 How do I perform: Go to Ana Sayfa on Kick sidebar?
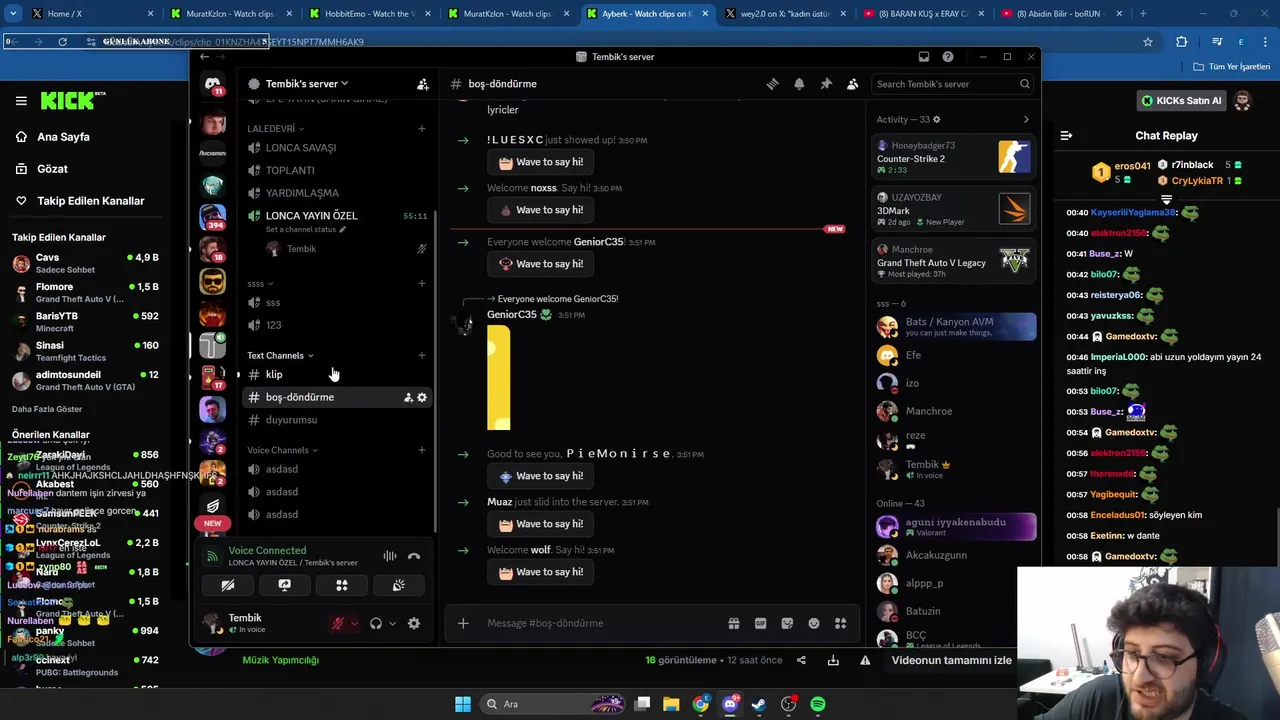tap(63, 137)
